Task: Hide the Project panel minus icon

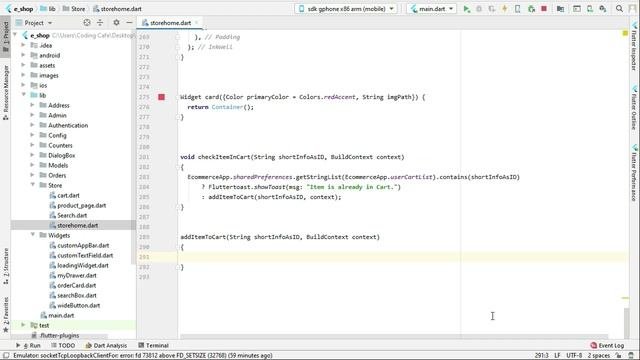Action: click(129, 23)
